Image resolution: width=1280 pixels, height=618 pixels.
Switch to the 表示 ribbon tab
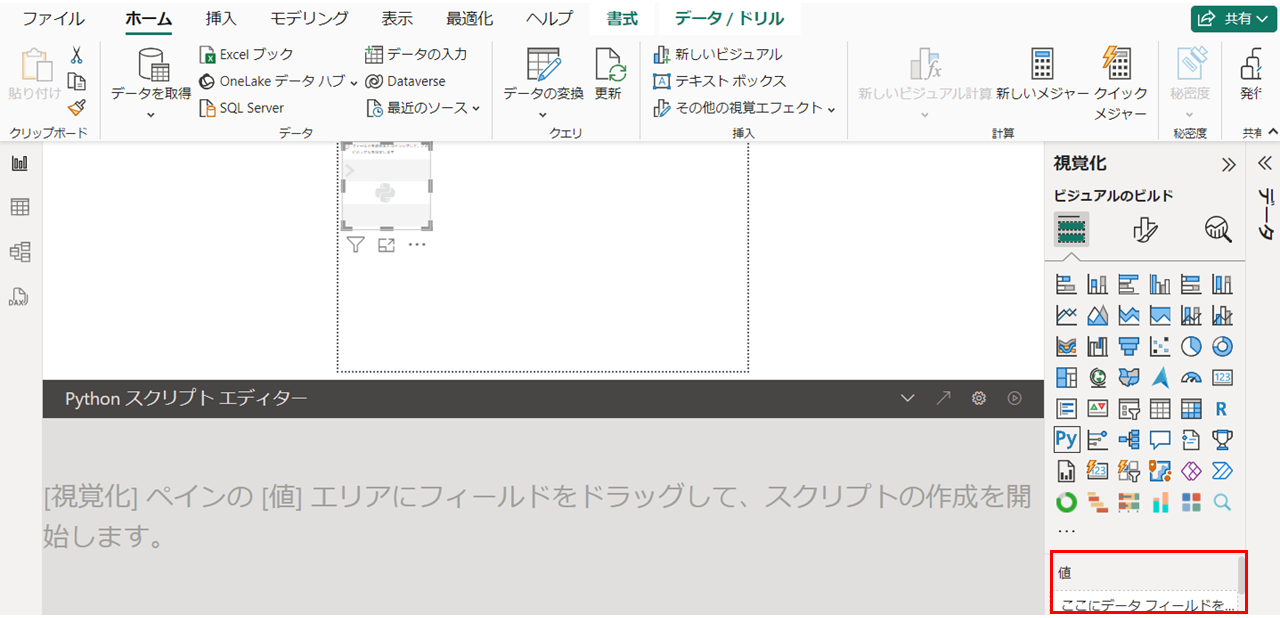click(x=397, y=19)
